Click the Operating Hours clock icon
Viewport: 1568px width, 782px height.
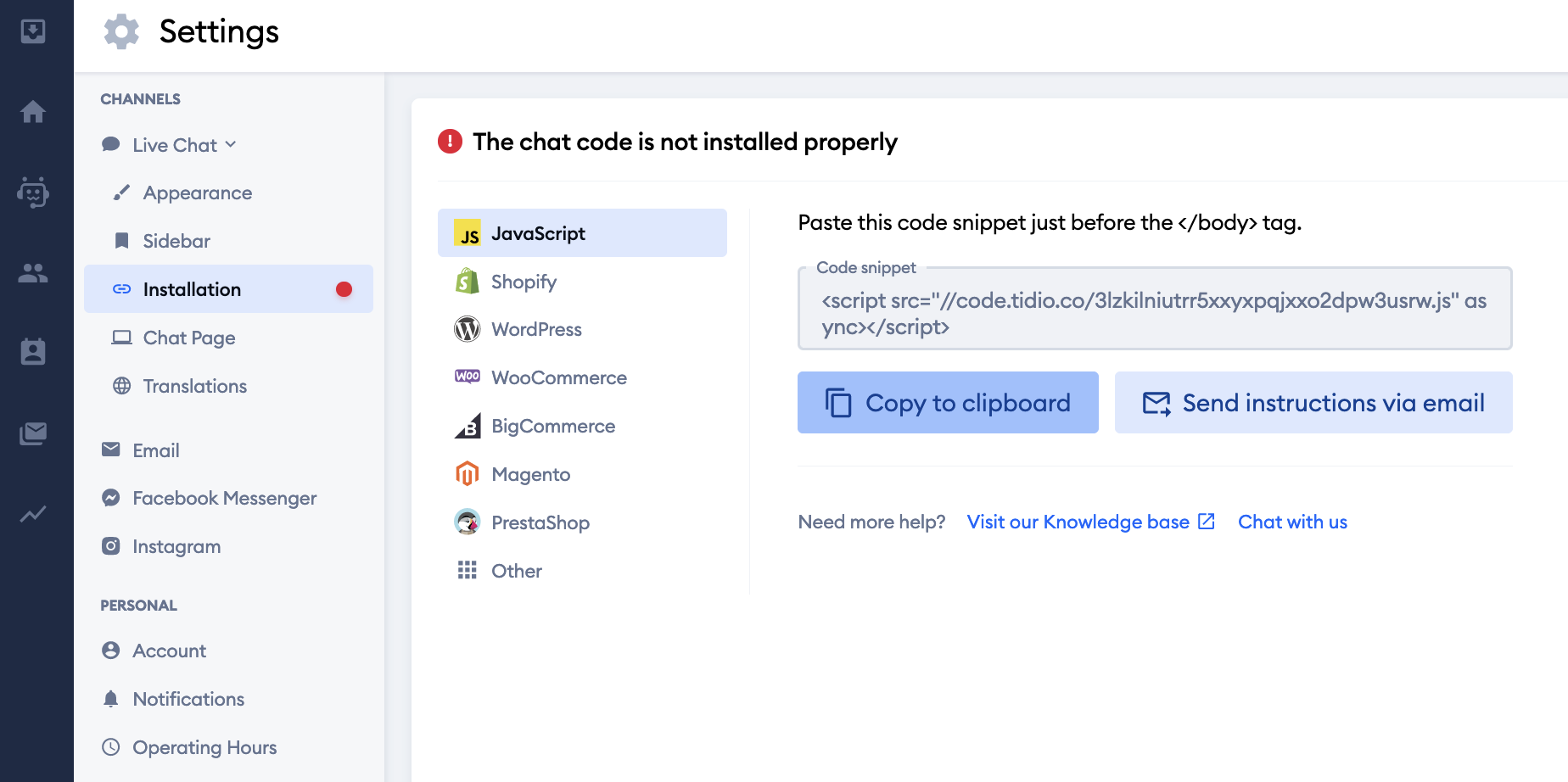coord(110,747)
